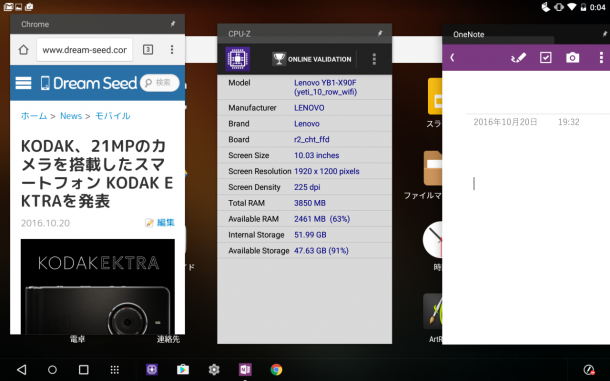The height and width of the screenshot is (381, 610).
Task: Click the 編集 edit link
Action: pyautogui.click(x=160, y=223)
